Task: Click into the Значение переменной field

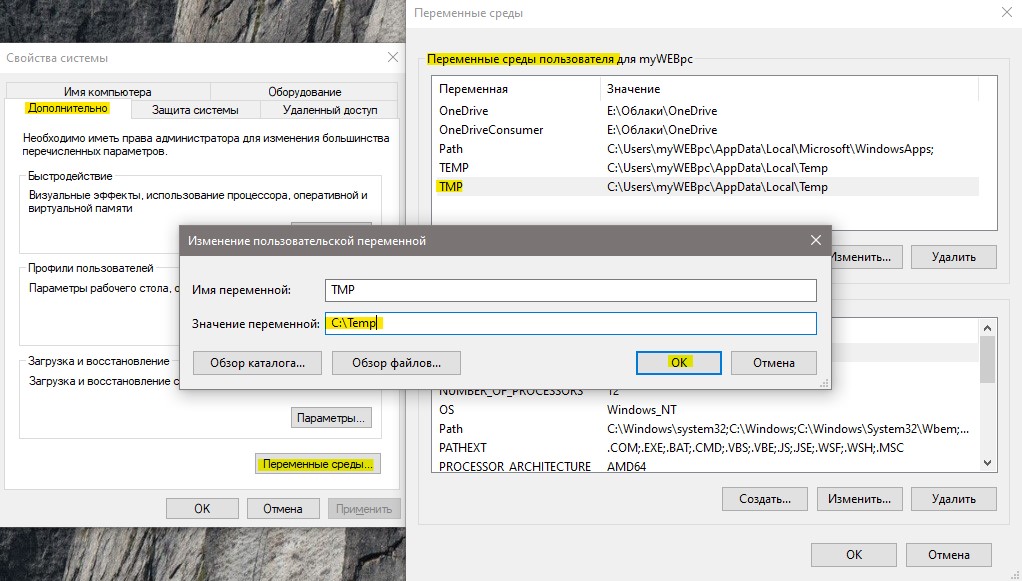Action: click(570, 323)
